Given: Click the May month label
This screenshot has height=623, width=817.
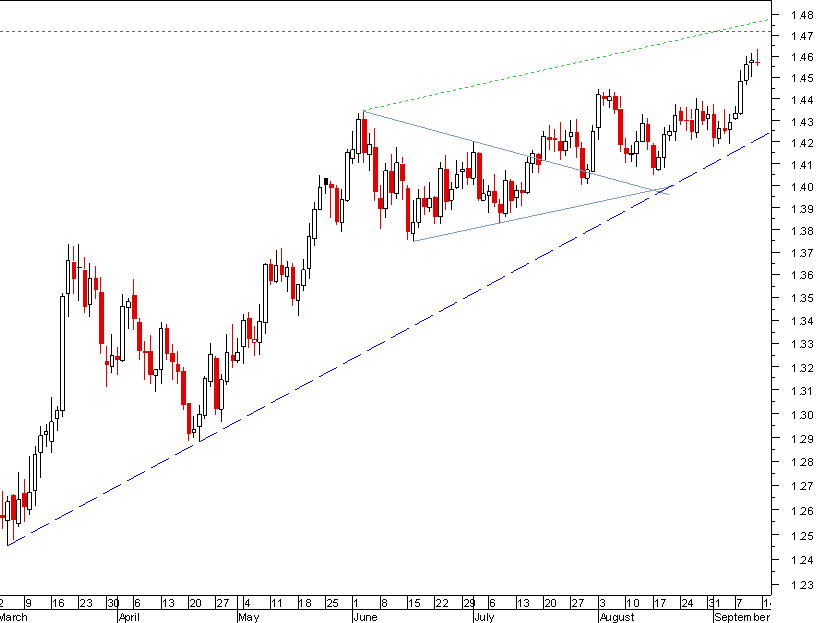Looking at the screenshot, I should pyautogui.click(x=249, y=617).
